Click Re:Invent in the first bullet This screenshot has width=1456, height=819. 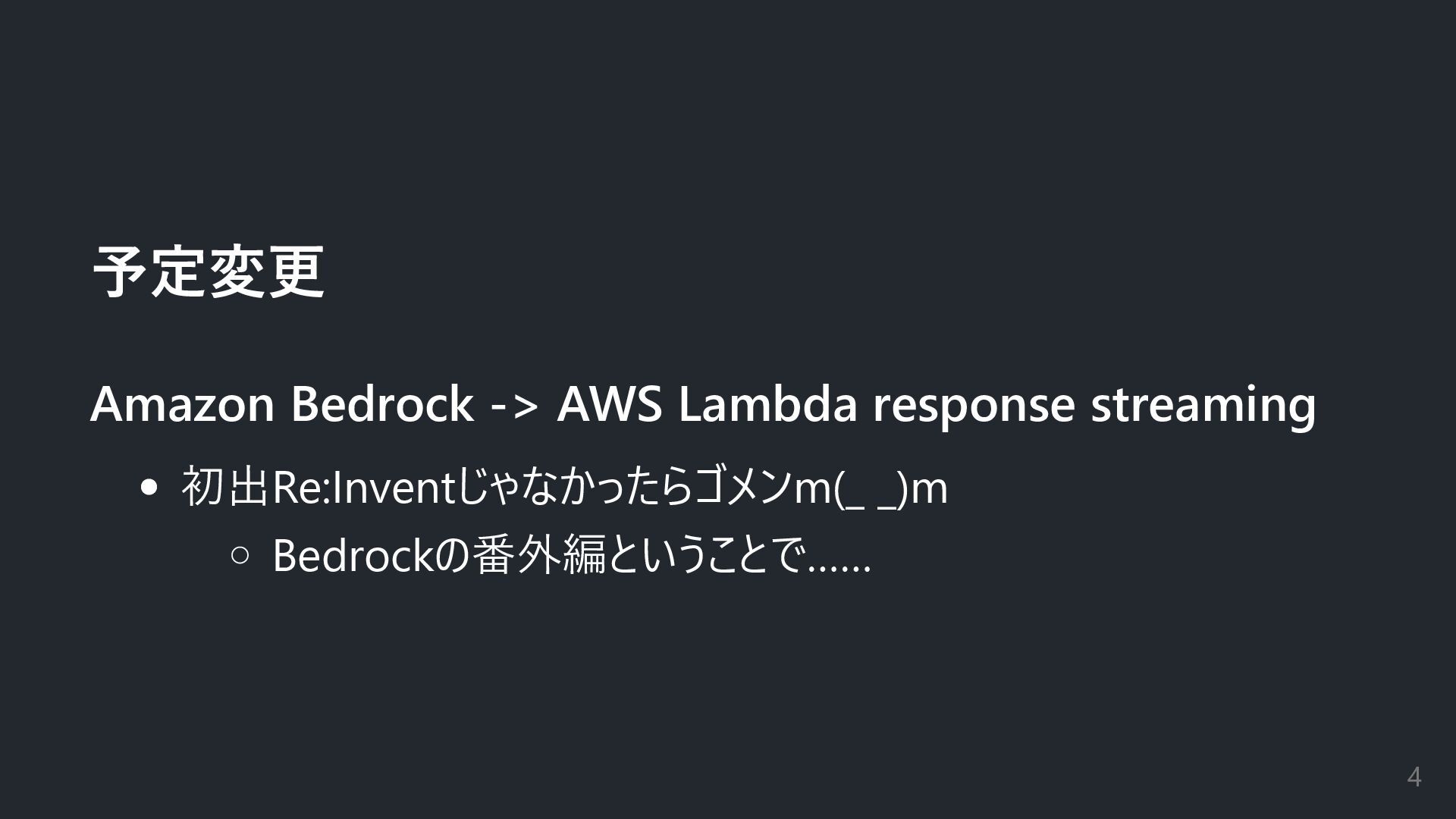pos(362,488)
